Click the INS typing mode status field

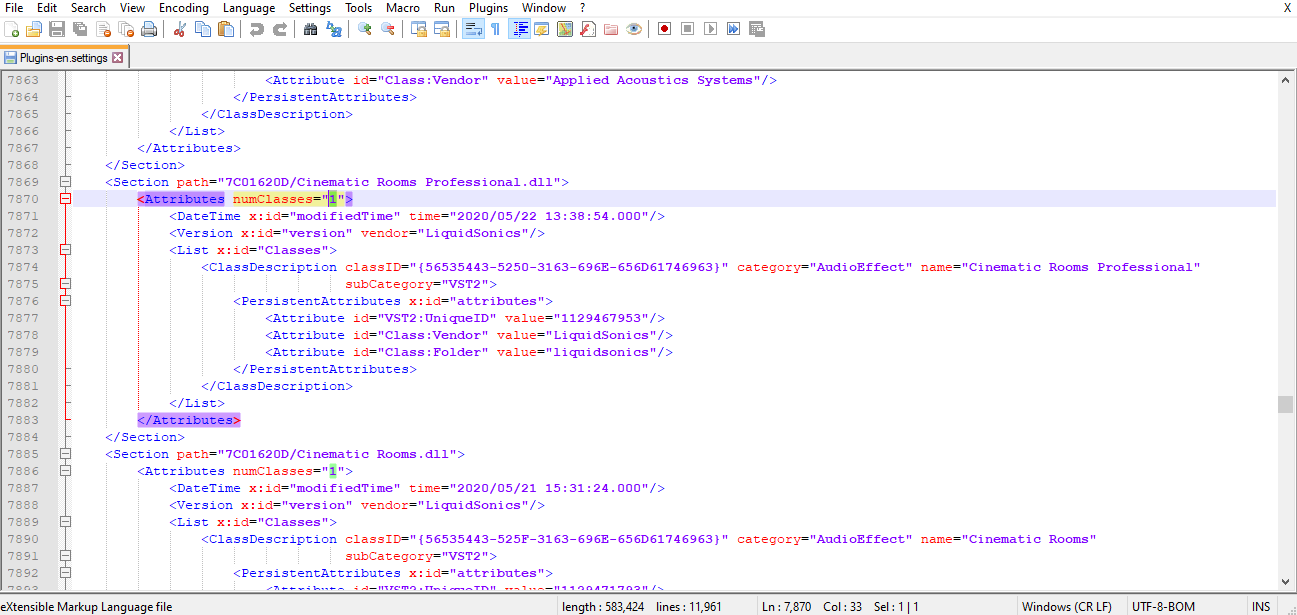click(x=1261, y=607)
